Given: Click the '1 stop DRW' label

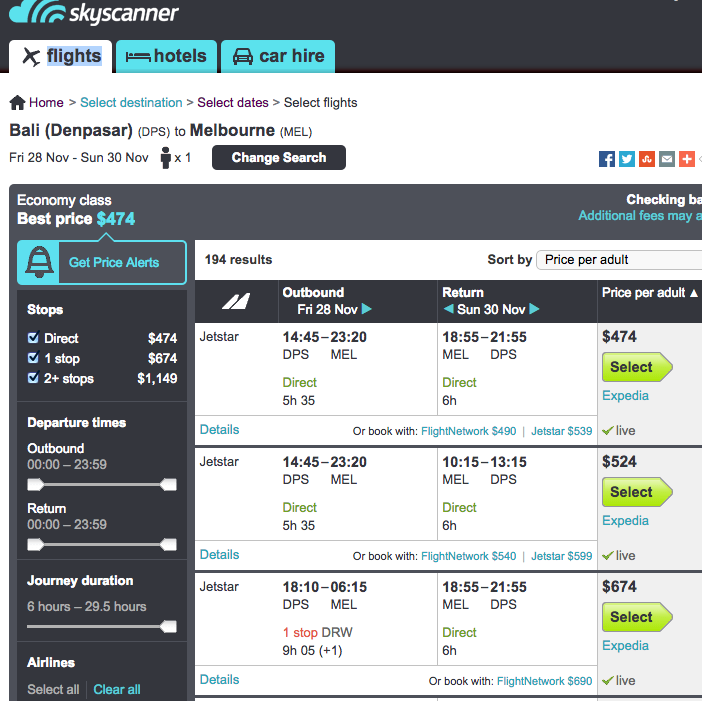Looking at the screenshot, I should point(317,633).
